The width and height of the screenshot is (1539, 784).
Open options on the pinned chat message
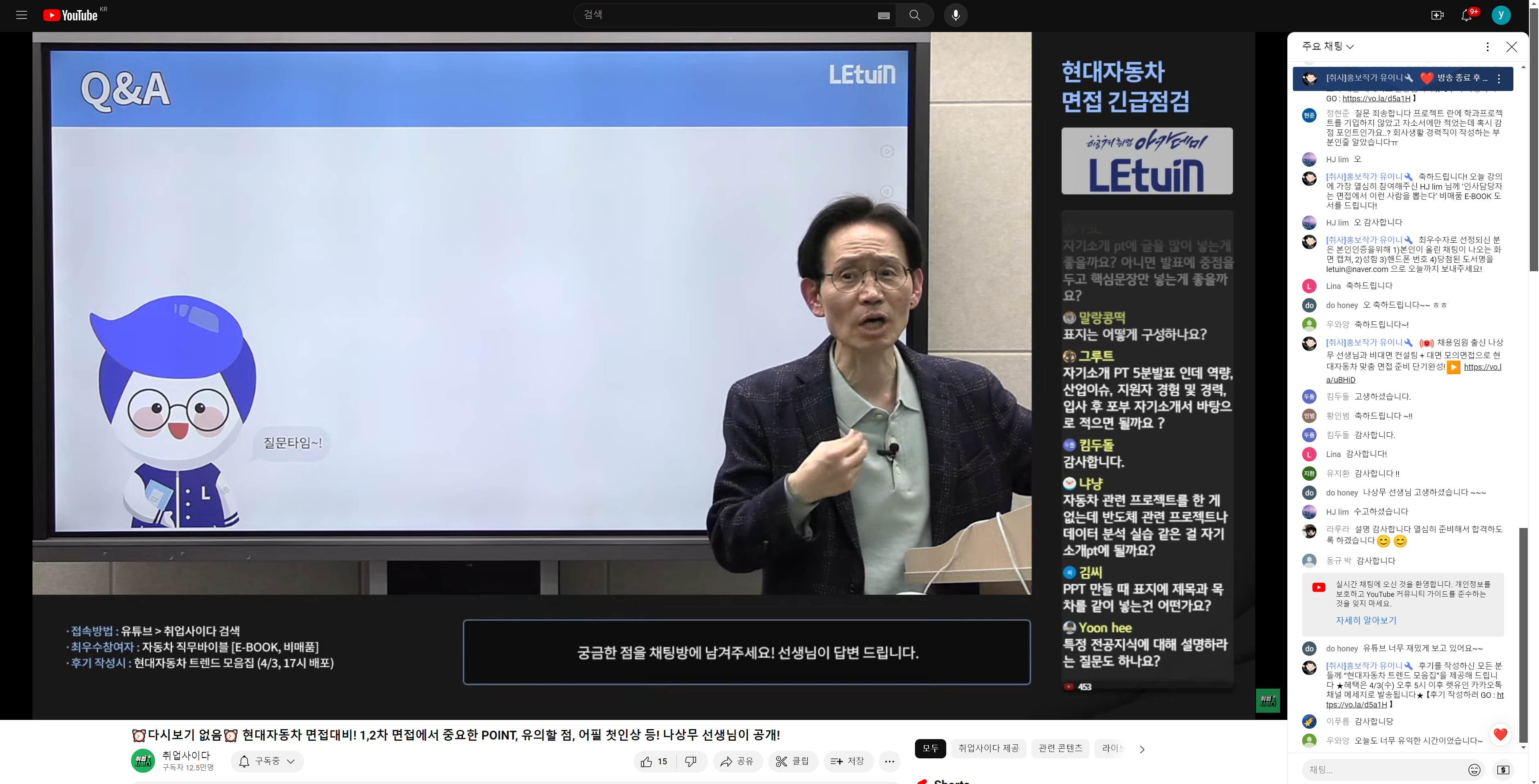tap(1499, 78)
